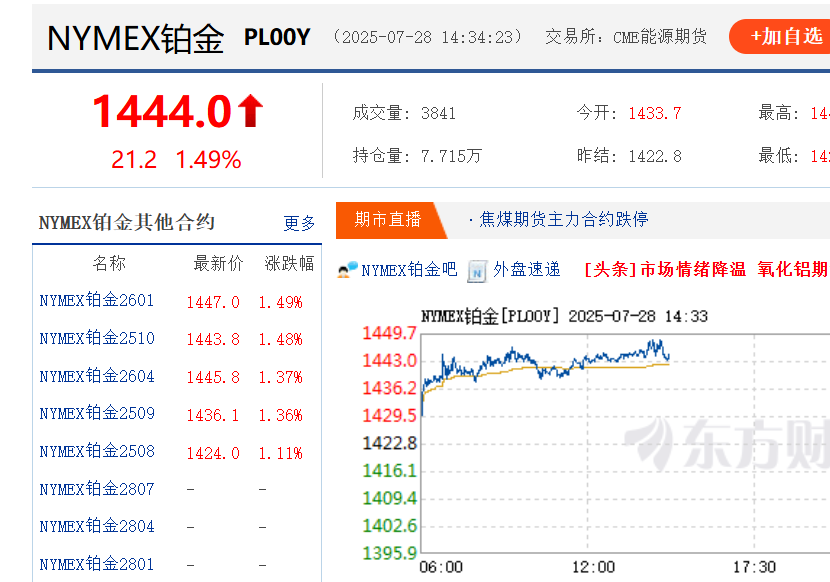Screen dimensions: 830x582
Task: Click the 名称 column header
Action: coord(109,263)
